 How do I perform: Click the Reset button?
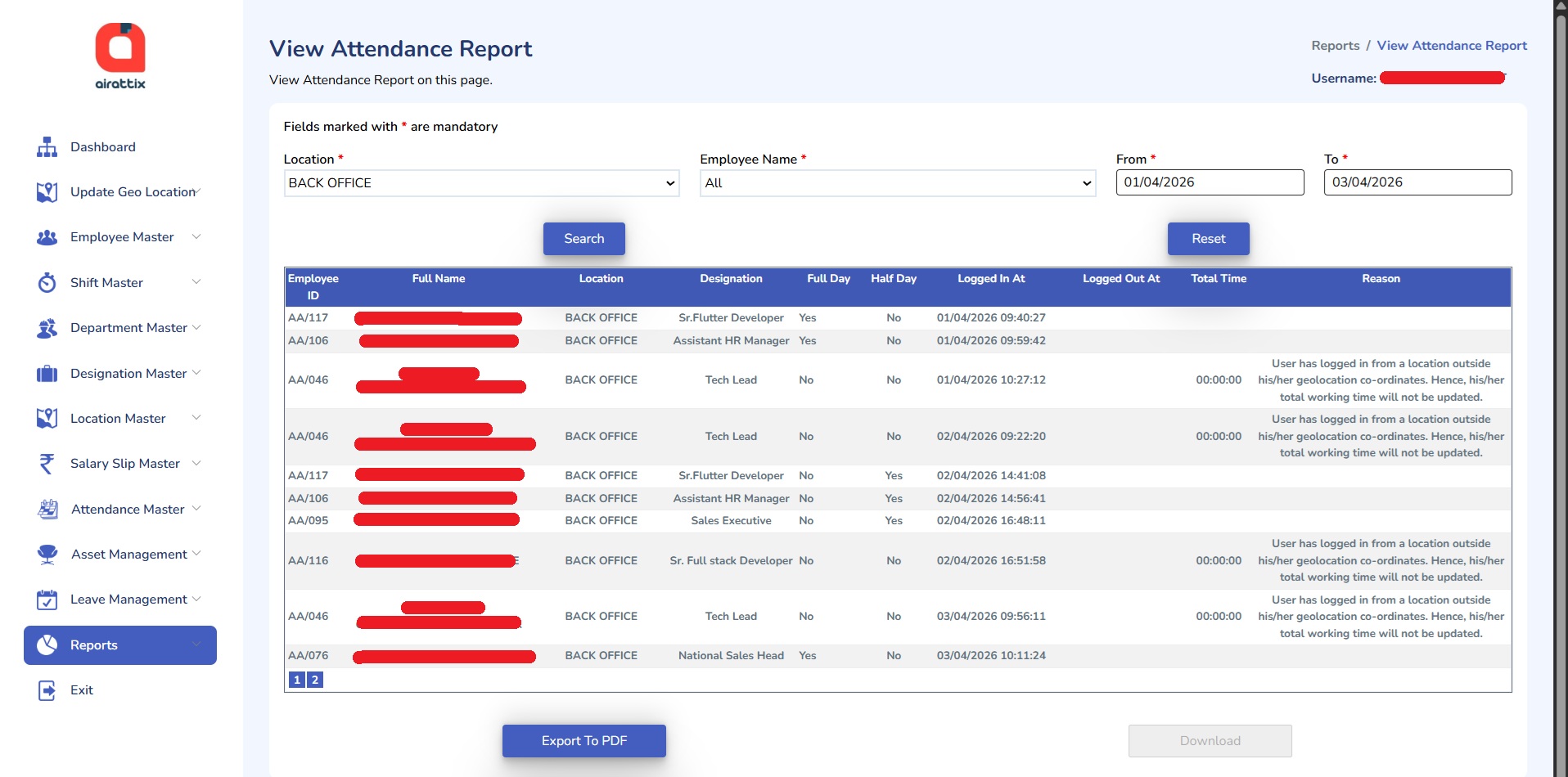point(1208,239)
